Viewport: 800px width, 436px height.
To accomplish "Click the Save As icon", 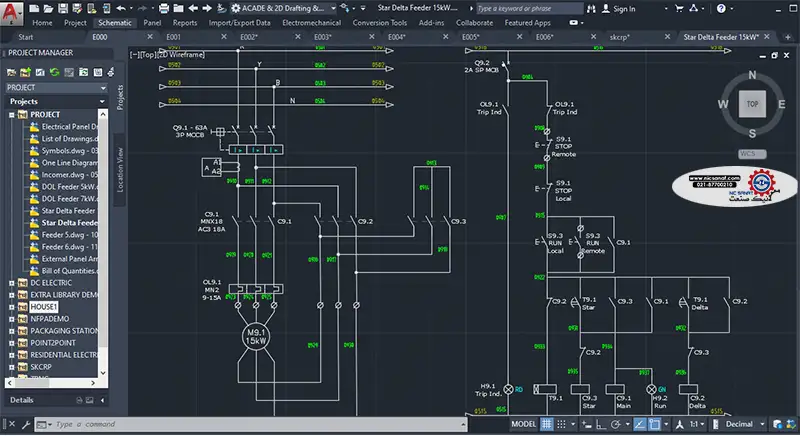I will click(x=78, y=8).
